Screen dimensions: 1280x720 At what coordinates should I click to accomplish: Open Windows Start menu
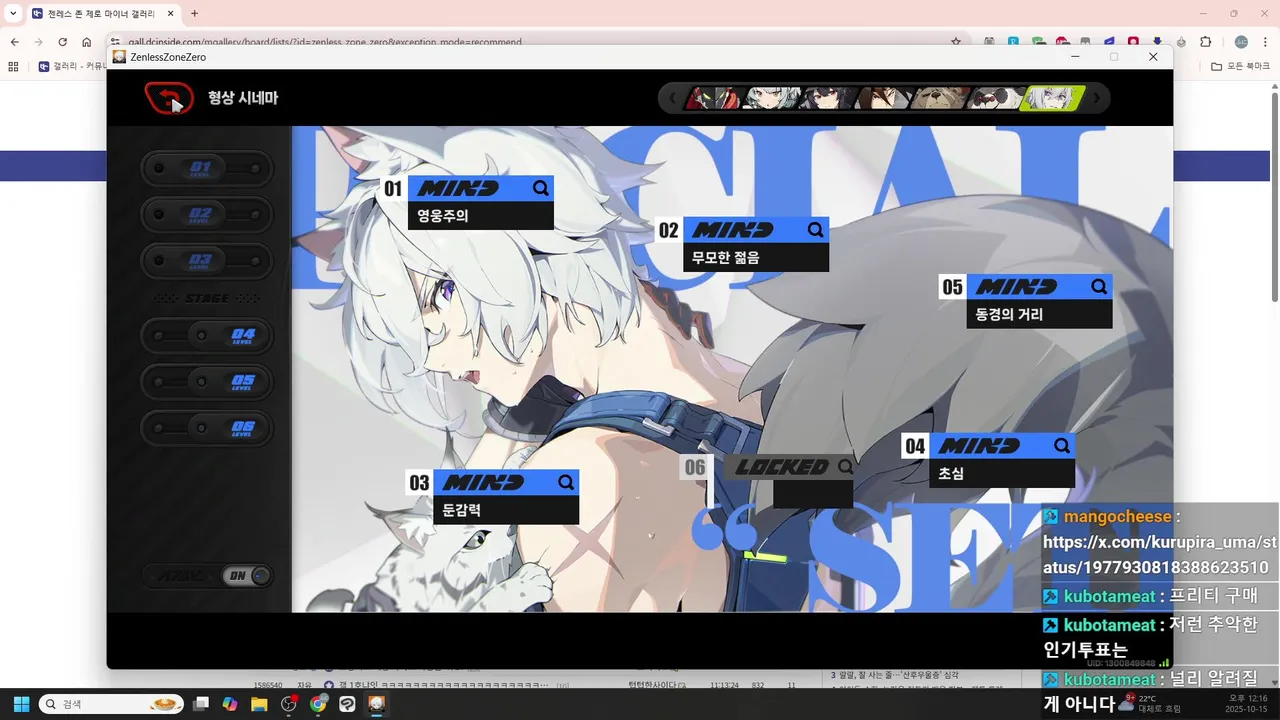(21, 704)
